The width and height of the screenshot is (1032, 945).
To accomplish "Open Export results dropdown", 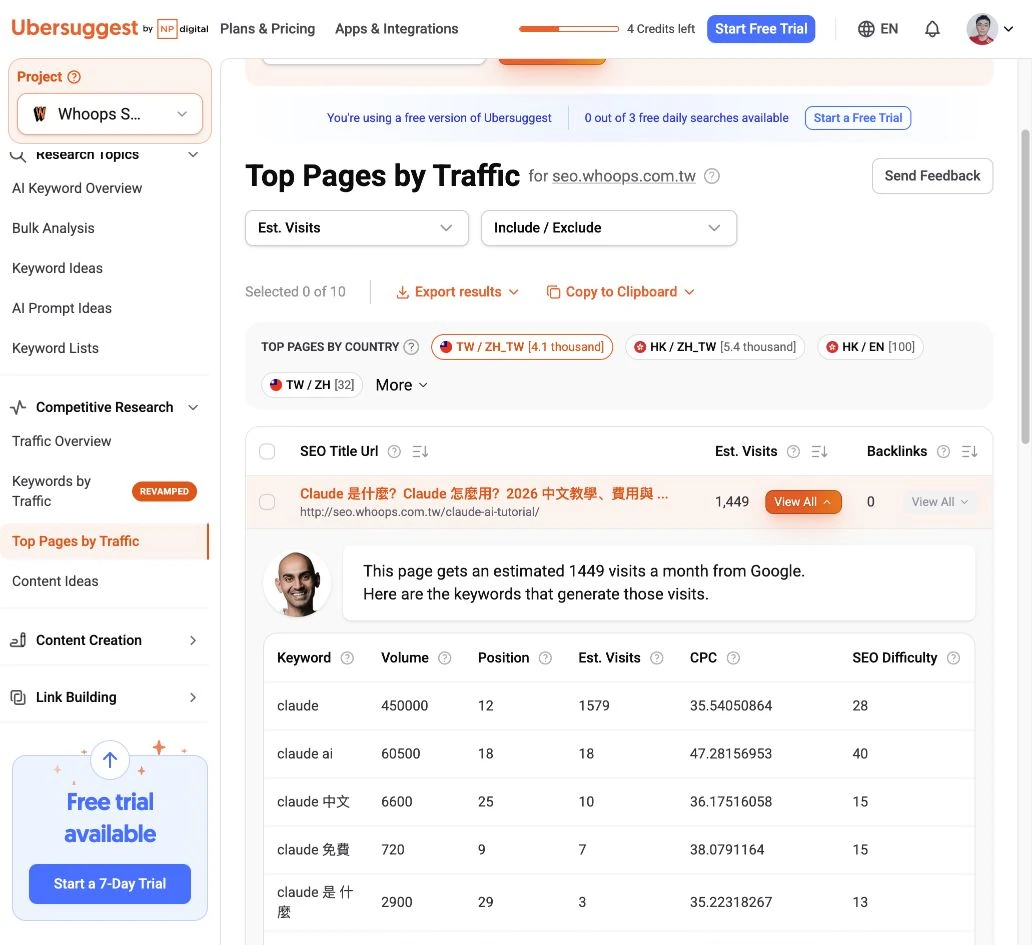I will pos(457,292).
